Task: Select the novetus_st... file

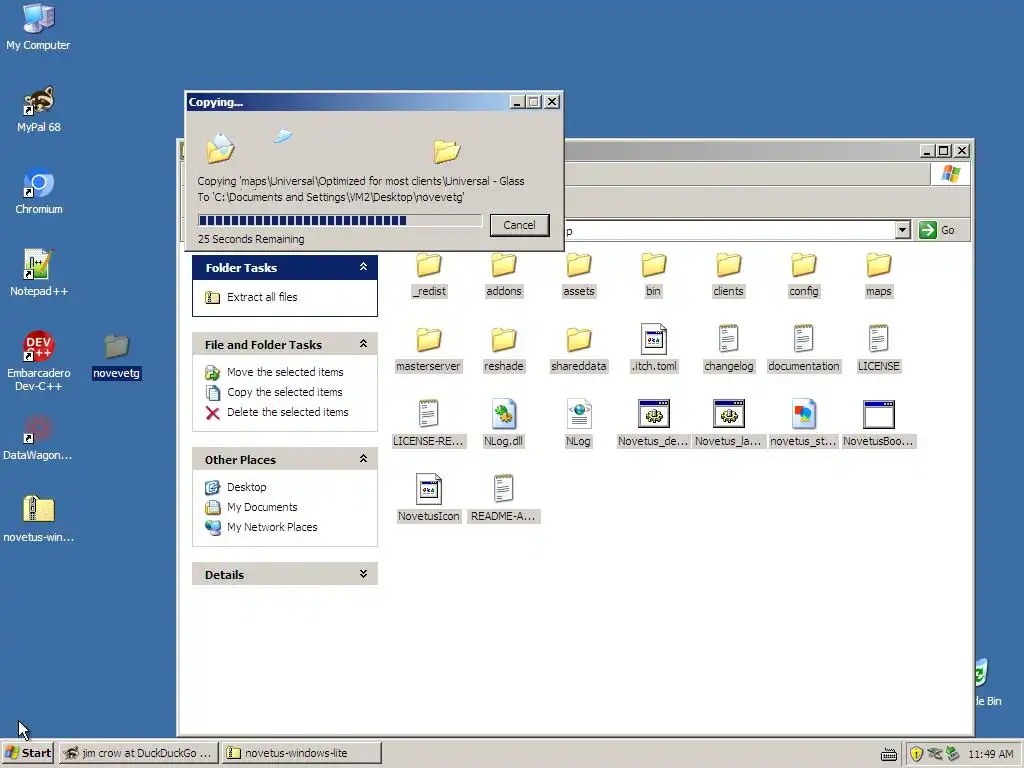Action: pyautogui.click(x=803, y=424)
